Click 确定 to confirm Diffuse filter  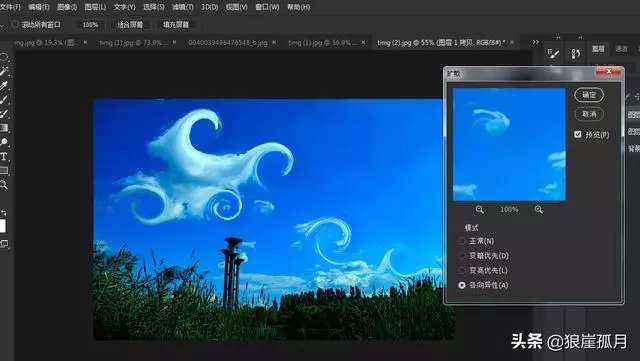[x=589, y=95]
